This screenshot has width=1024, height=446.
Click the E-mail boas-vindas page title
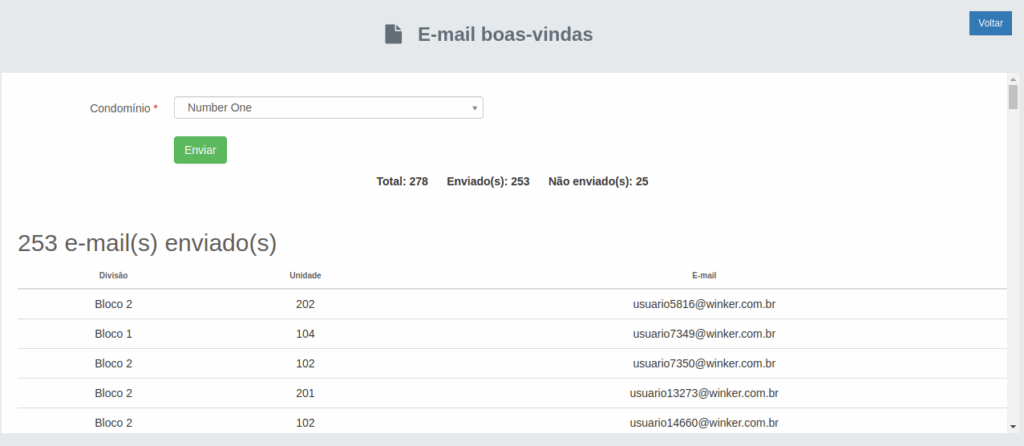click(x=505, y=34)
